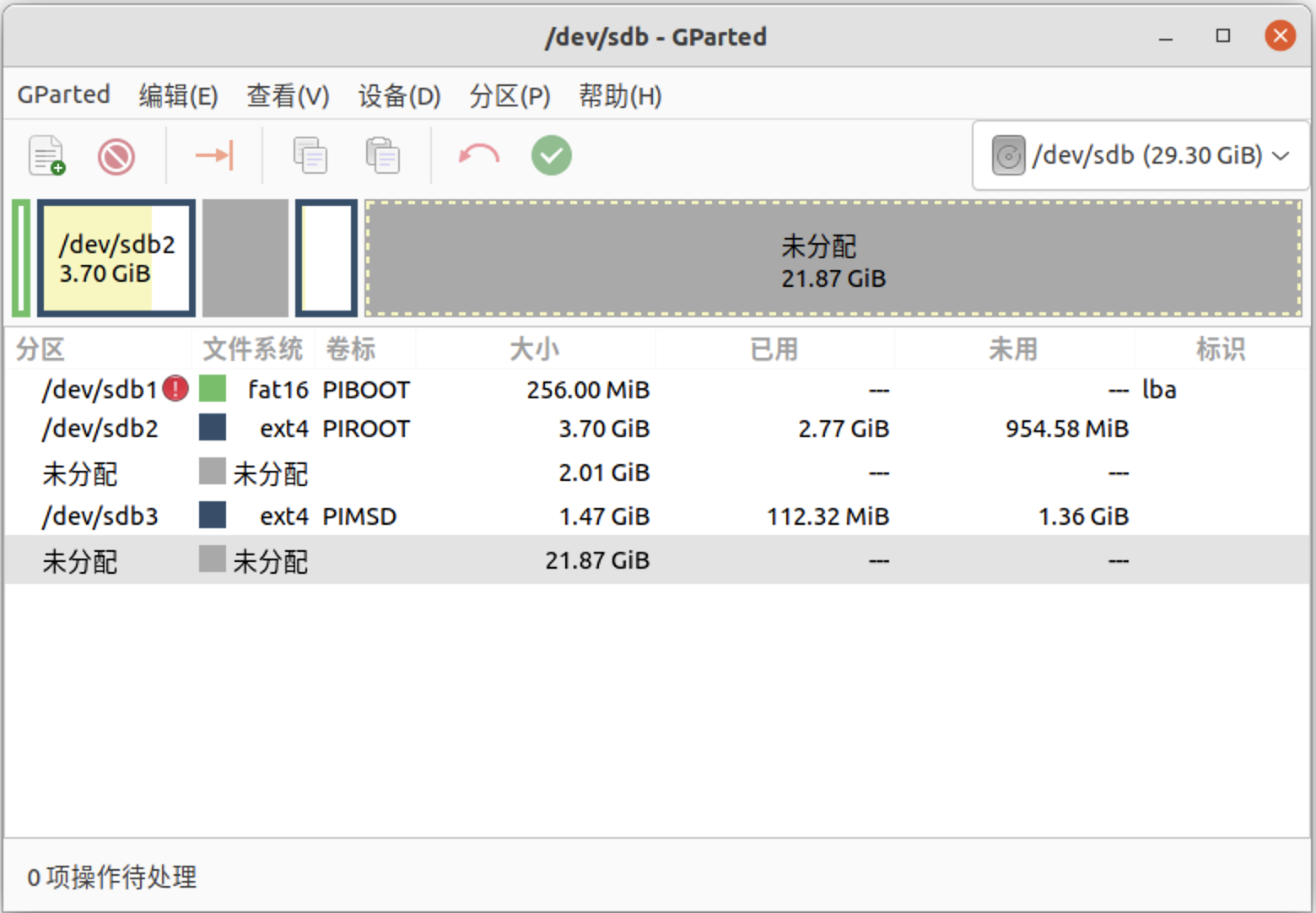Open the /dev/sdb device selector dropdown
Screen dimensions: 1316x913
[1141, 155]
